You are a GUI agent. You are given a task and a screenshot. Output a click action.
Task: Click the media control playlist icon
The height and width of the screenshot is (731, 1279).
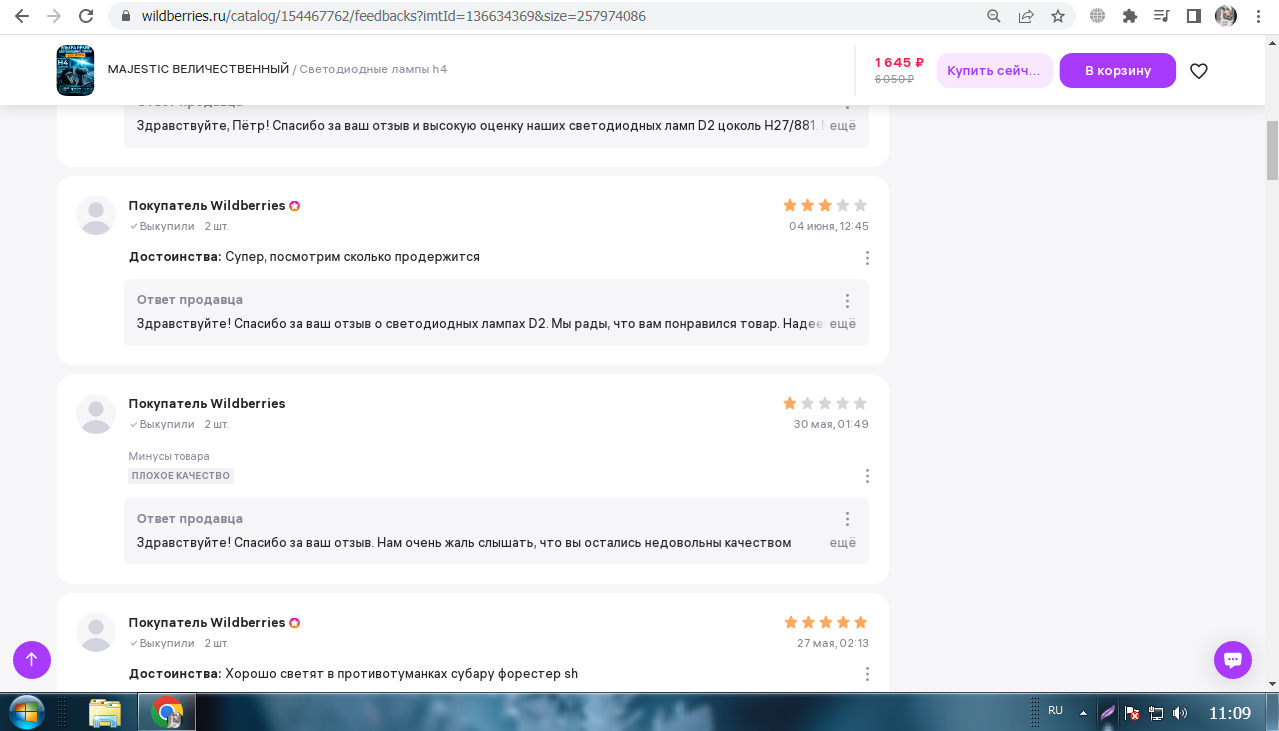[x=1162, y=16]
